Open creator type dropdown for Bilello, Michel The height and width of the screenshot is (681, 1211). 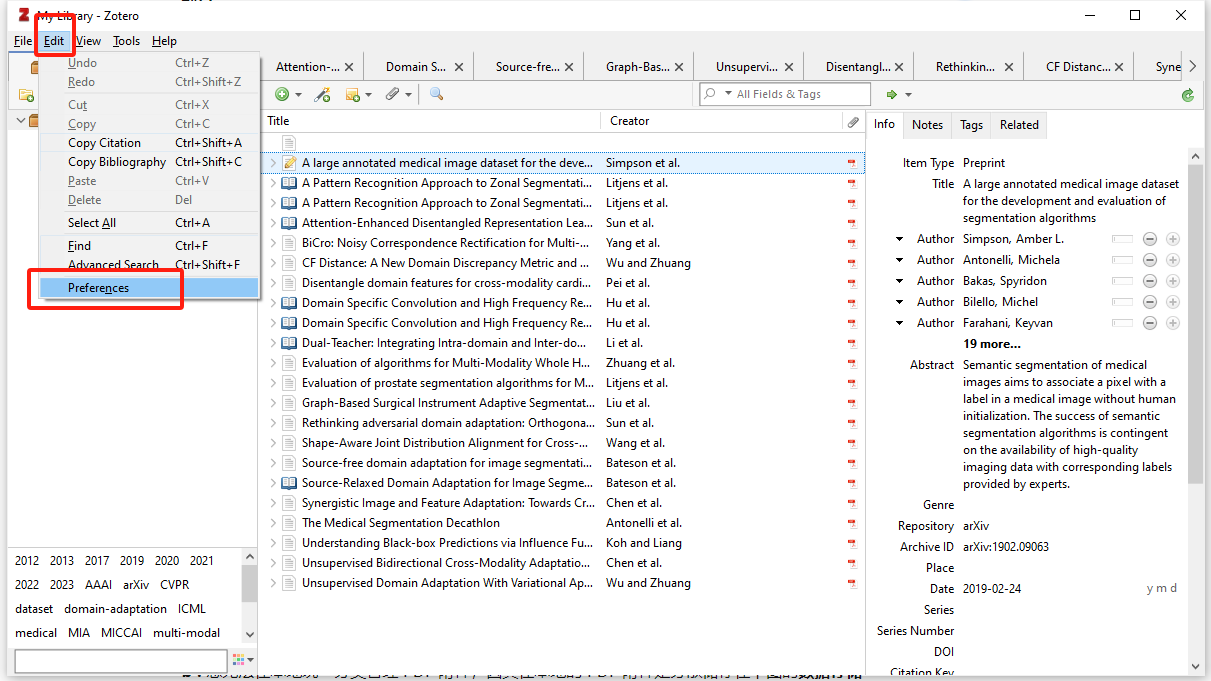[x=900, y=302]
